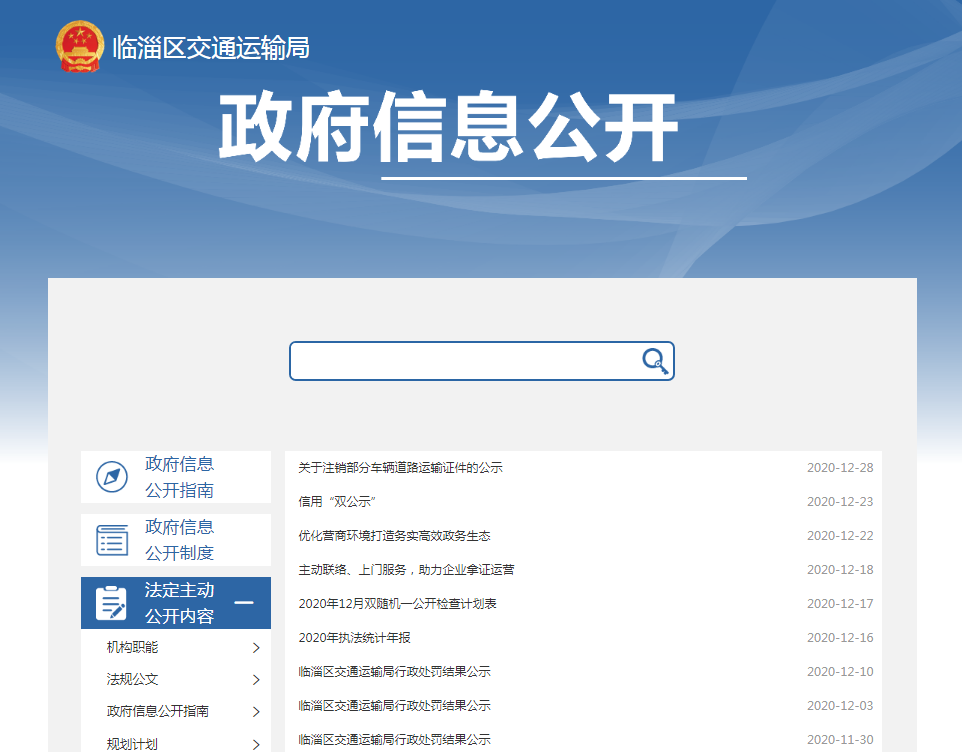Click the list icon for 政府信息公开制度
Viewport: 962px width, 752px height.
112,540
